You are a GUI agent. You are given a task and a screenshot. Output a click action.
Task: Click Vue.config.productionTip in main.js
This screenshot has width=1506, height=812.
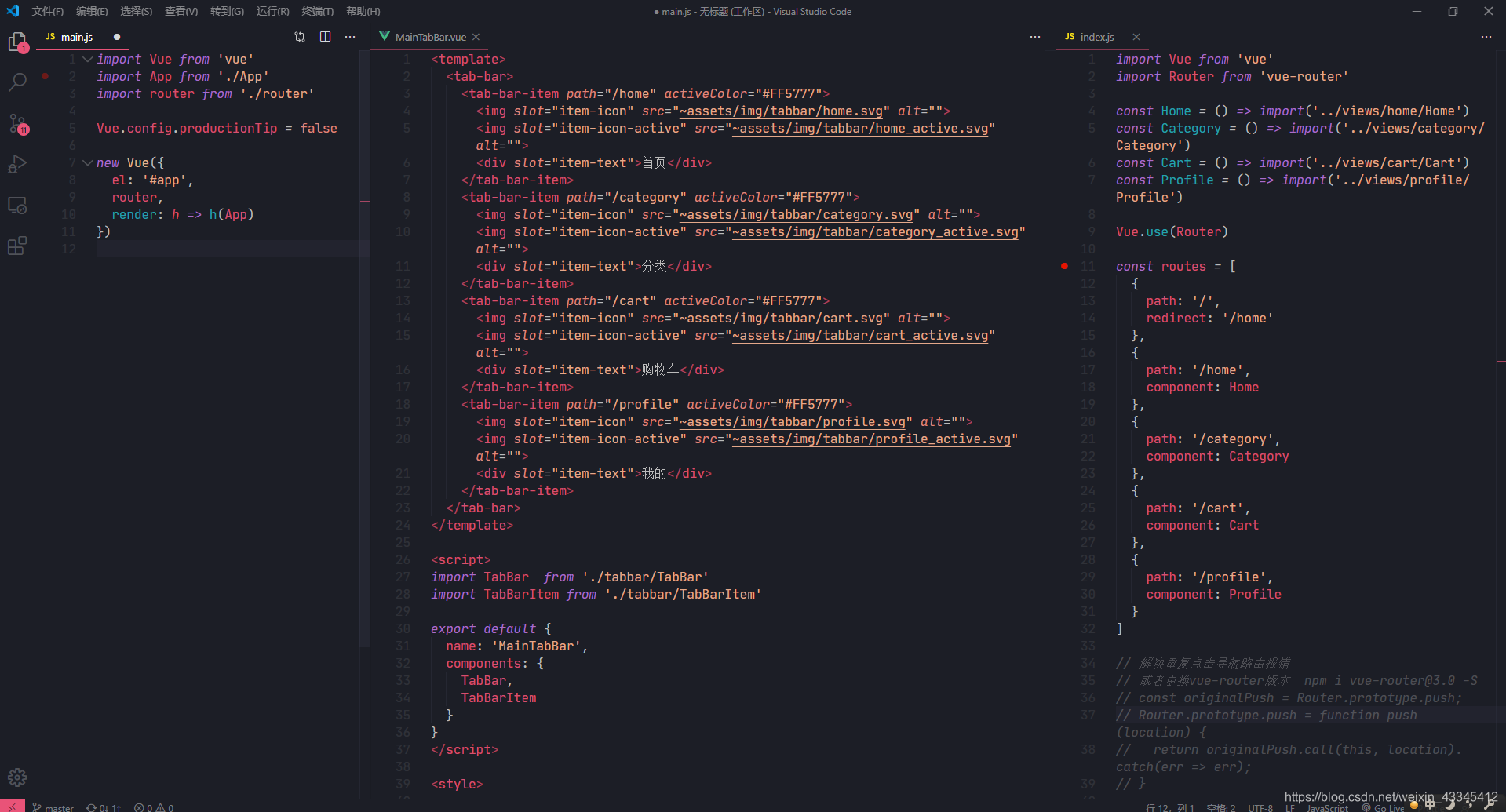click(x=187, y=128)
